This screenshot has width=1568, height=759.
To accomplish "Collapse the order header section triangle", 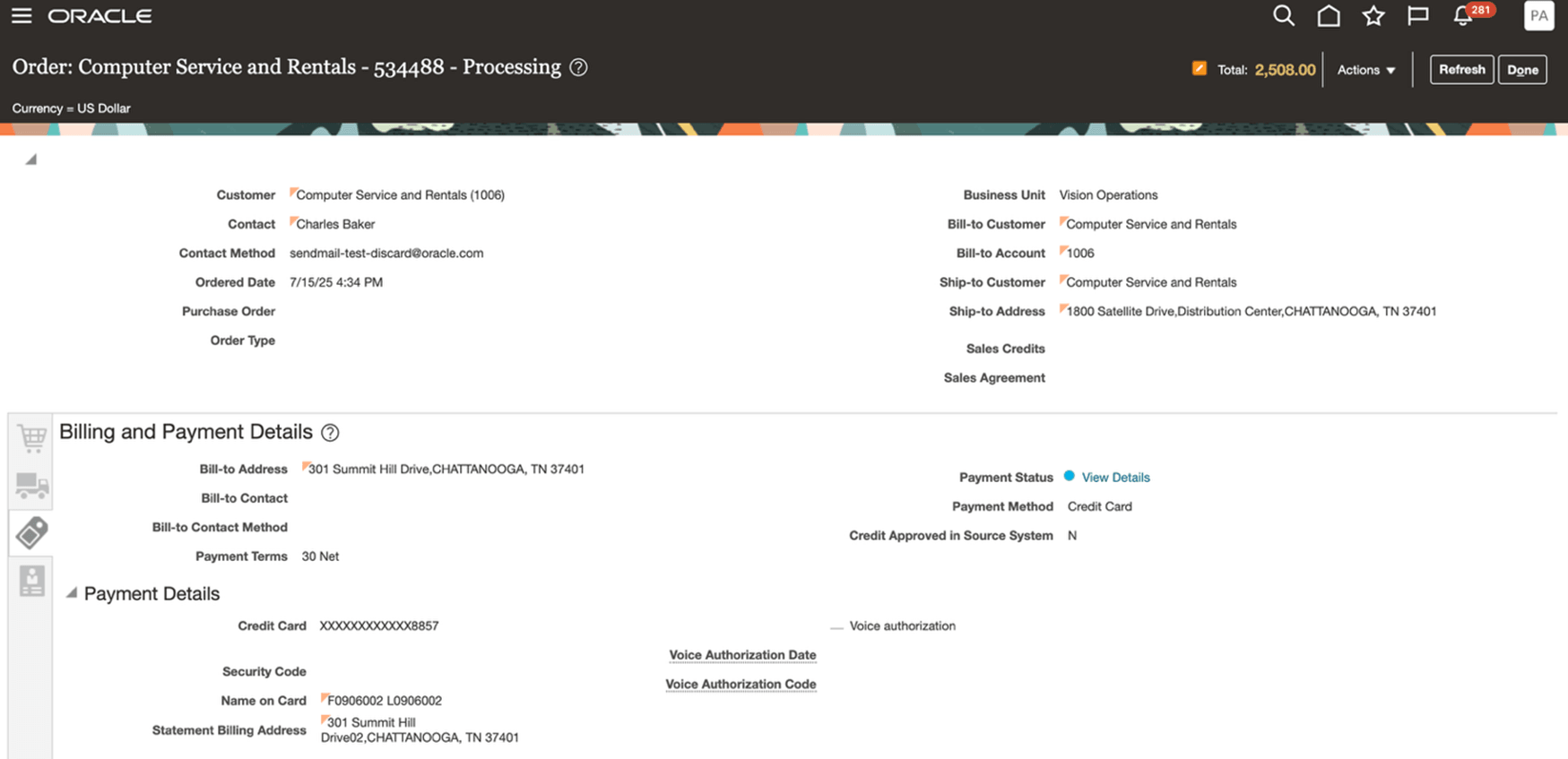I will pos(30,160).
